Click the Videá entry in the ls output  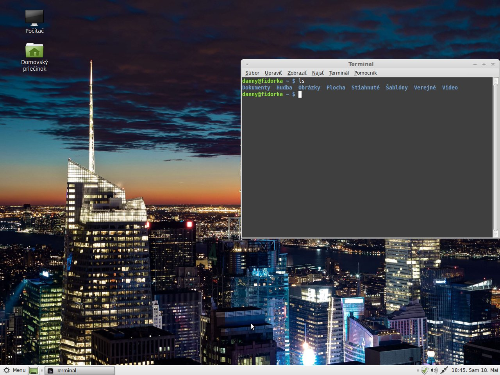[450, 88]
